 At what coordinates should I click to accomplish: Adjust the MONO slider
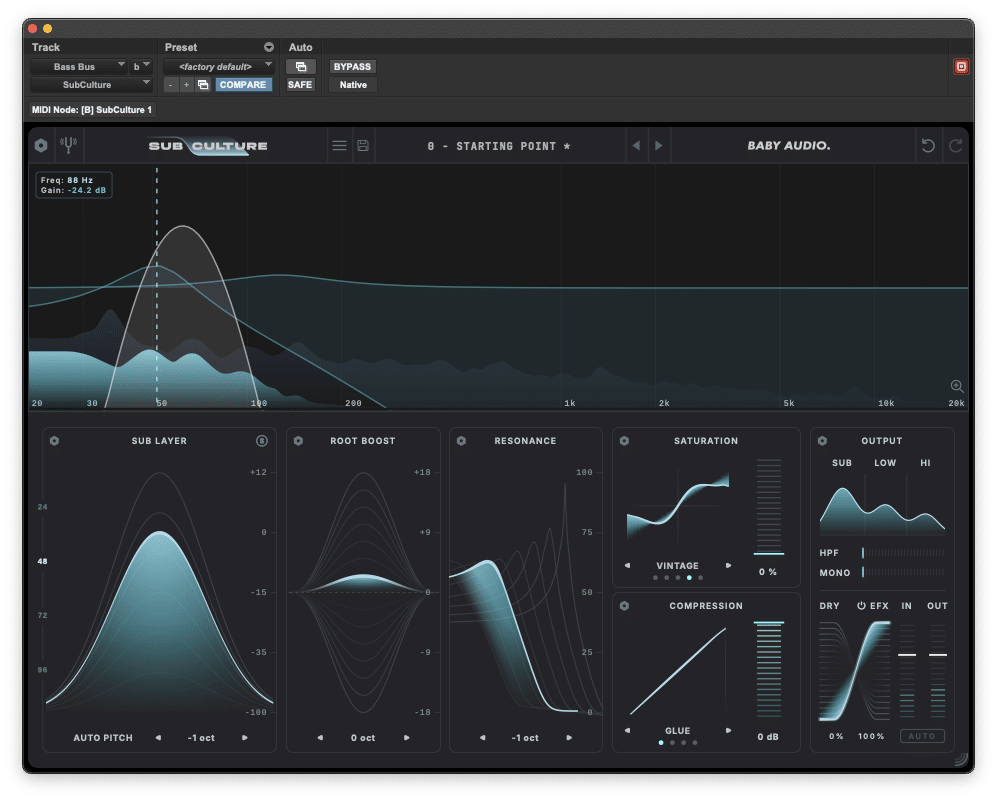point(904,572)
